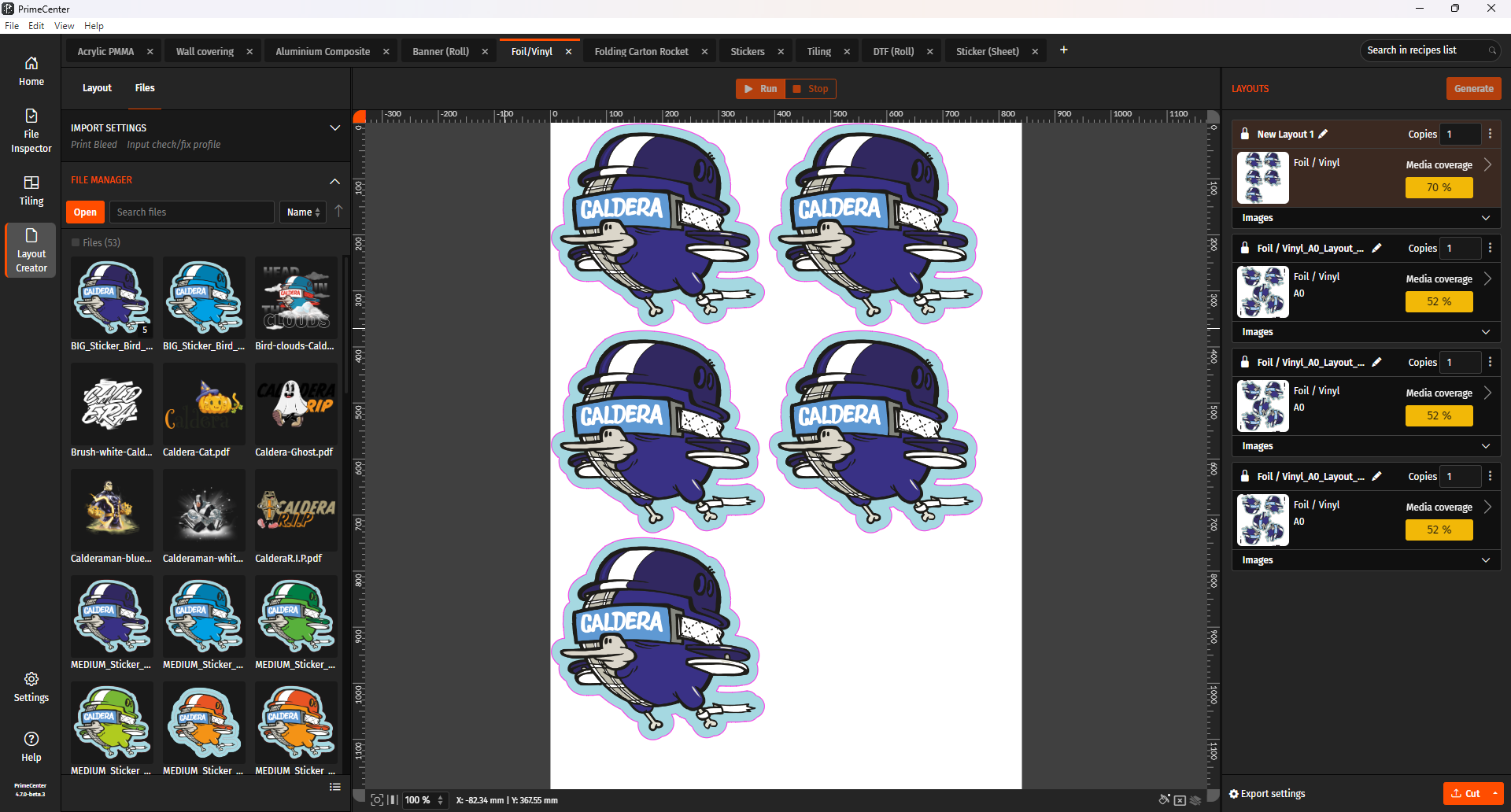
Task: Switch to the Banner (Roll) tab
Action: [x=441, y=51]
